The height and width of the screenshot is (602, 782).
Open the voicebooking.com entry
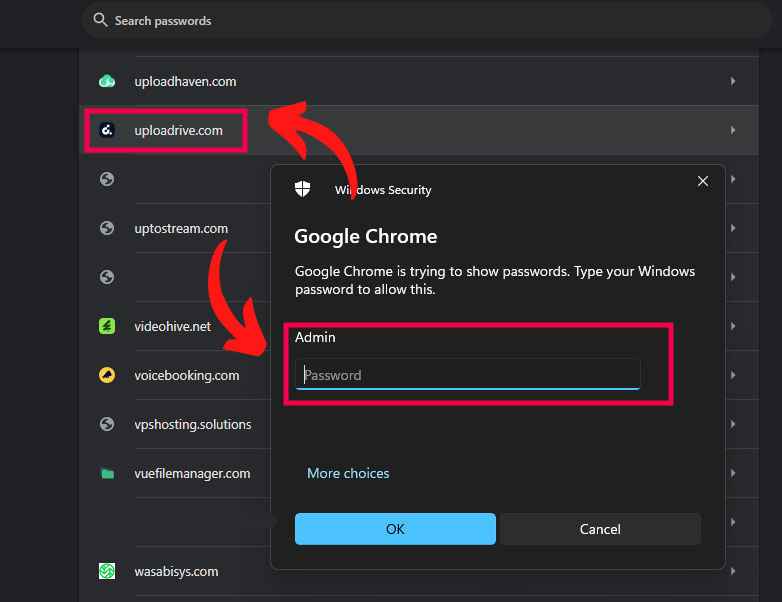[187, 375]
